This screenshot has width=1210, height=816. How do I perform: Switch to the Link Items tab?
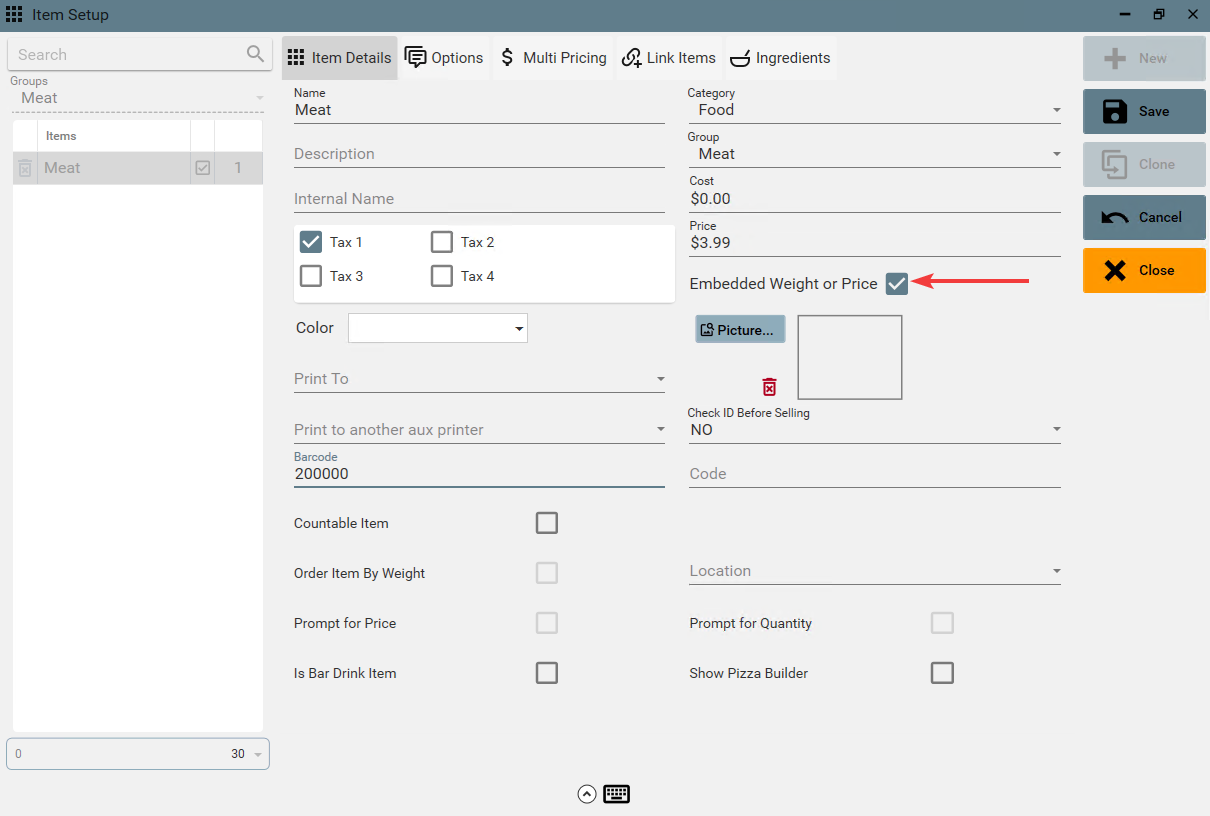click(669, 58)
